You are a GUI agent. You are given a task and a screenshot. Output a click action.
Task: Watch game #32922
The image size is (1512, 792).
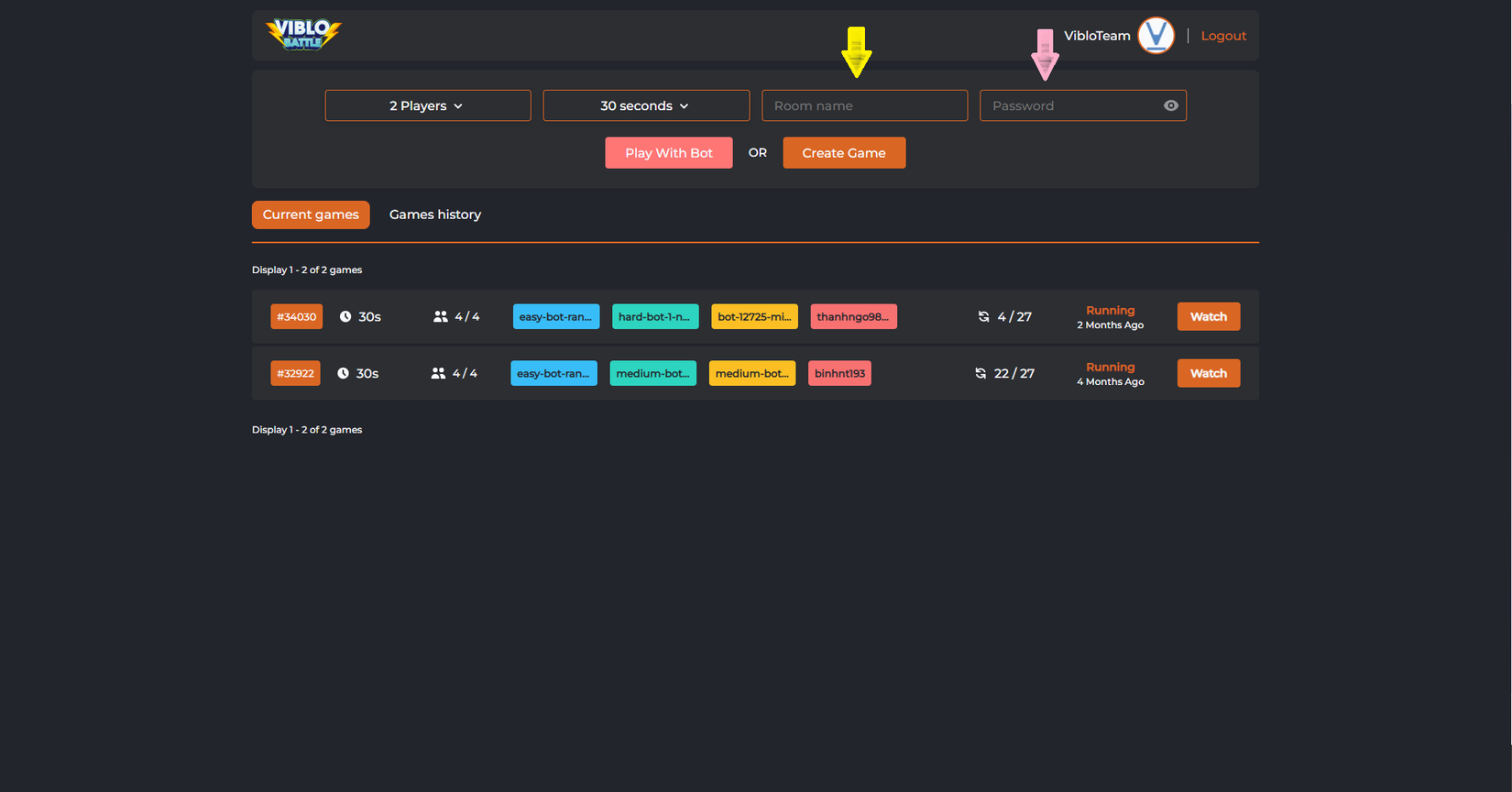1209,373
